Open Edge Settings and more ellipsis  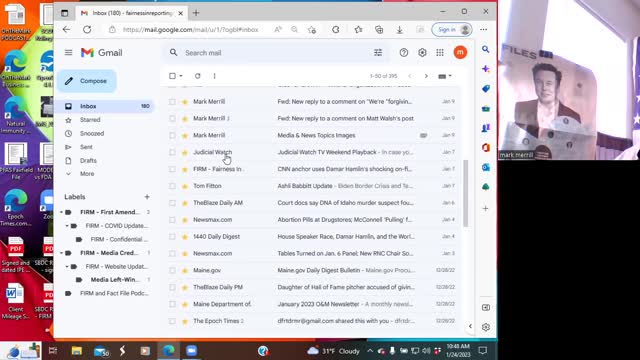tap(484, 29)
